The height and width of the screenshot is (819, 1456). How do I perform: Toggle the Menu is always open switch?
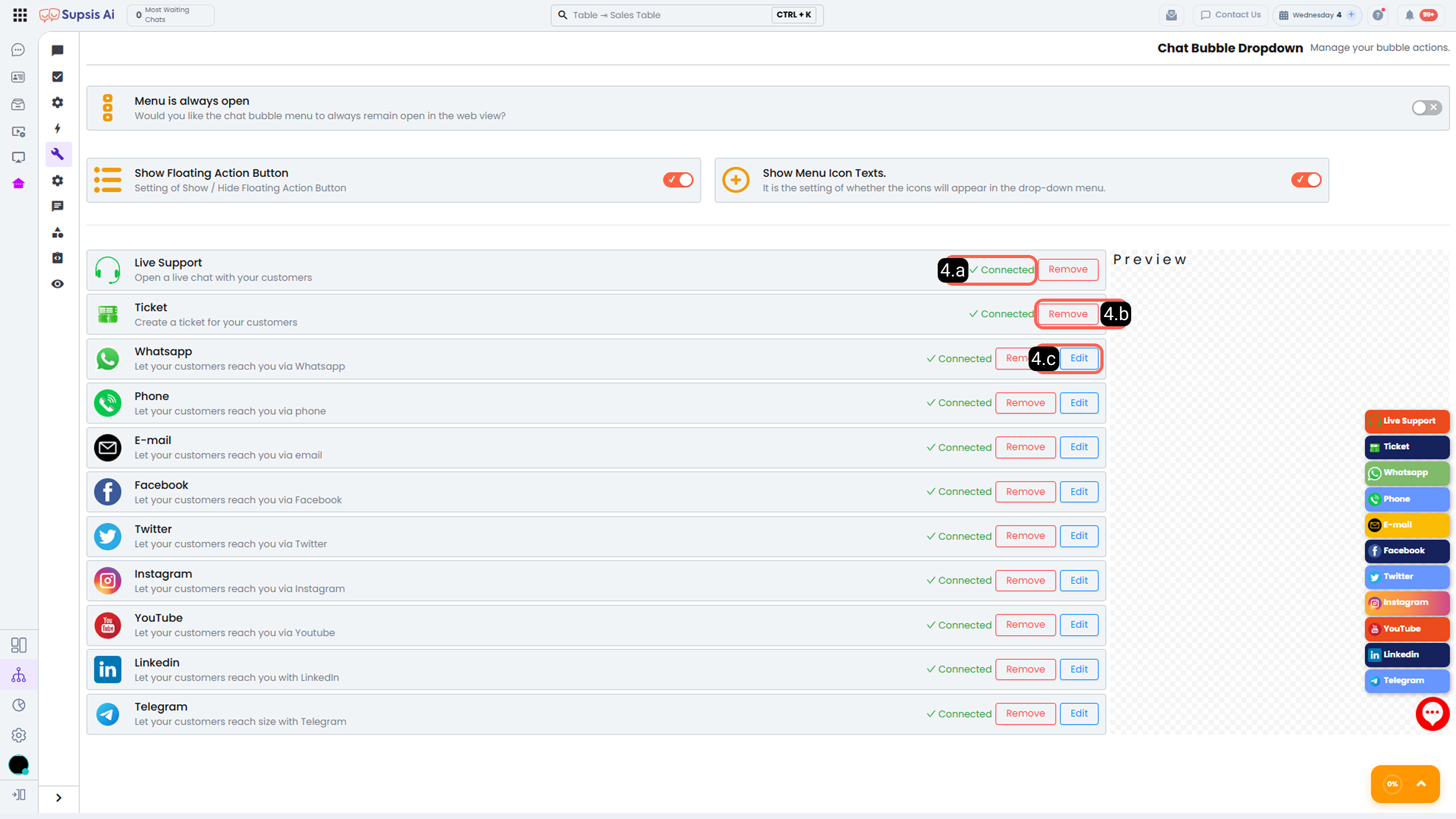1426,108
